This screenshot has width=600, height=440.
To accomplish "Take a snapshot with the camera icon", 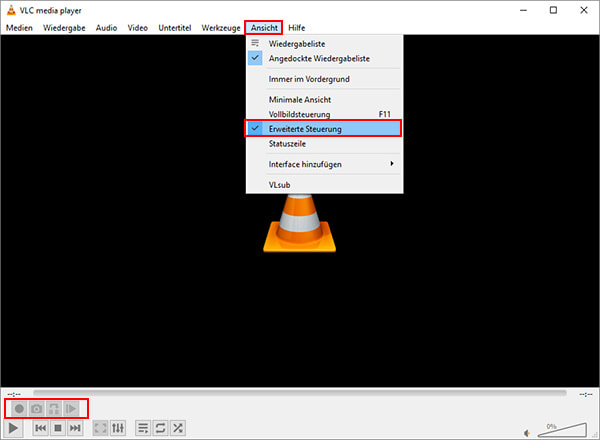I will pos(37,409).
